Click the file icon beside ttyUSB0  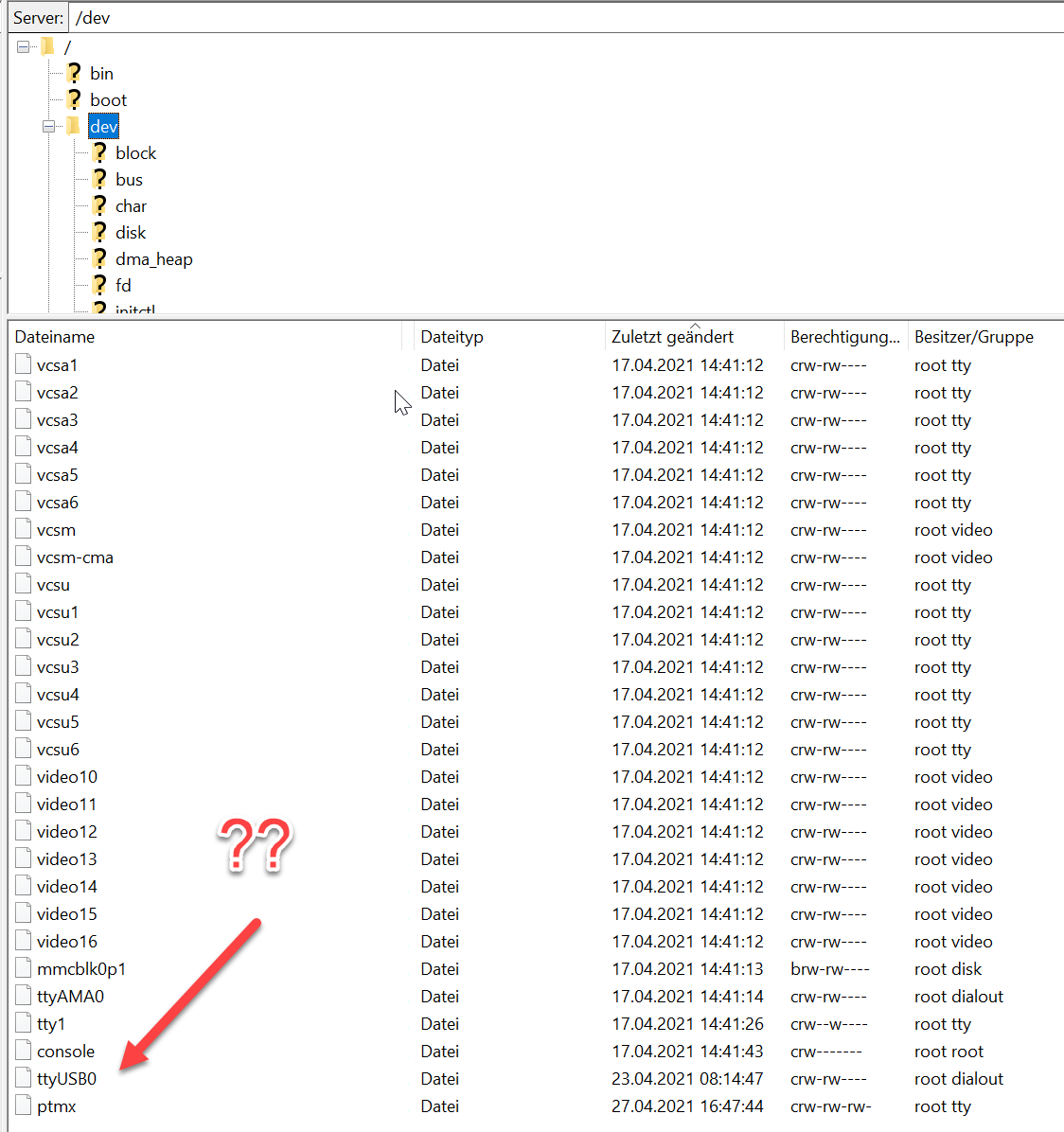coord(22,1078)
